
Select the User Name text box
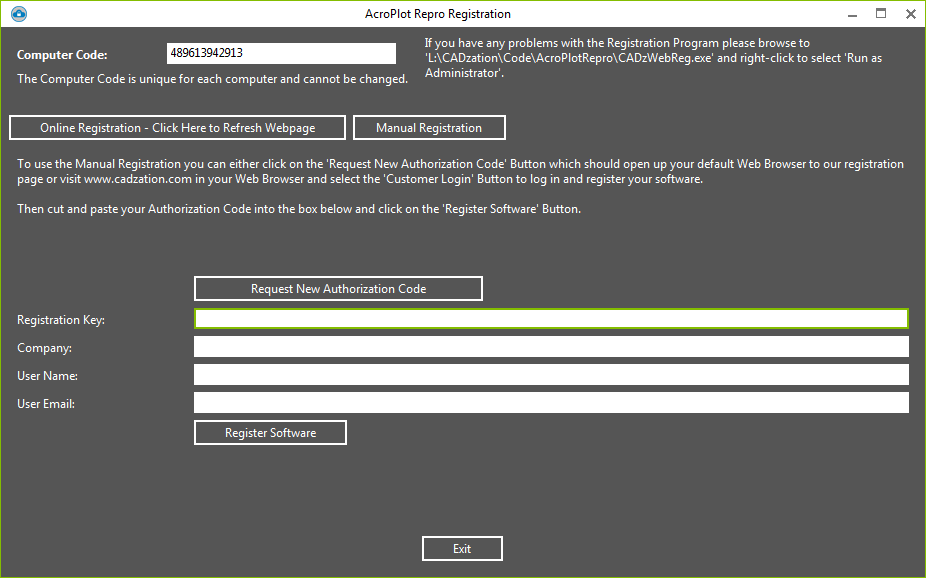(x=551, y=374)
